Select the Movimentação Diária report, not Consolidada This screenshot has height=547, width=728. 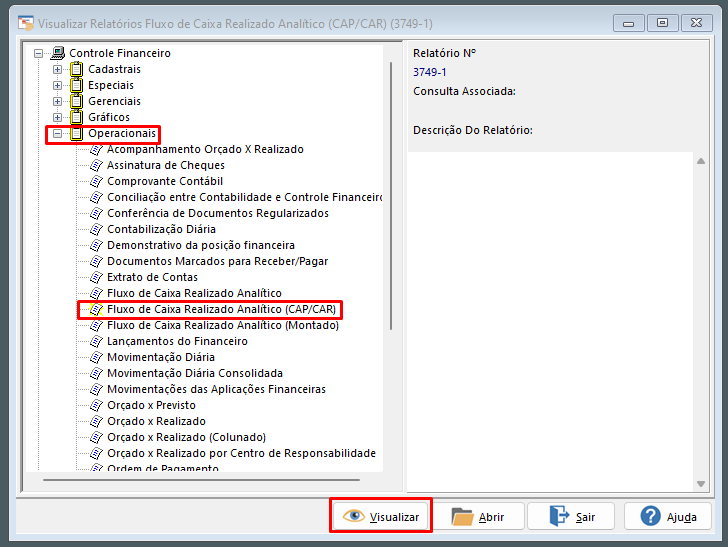point(161,358)
